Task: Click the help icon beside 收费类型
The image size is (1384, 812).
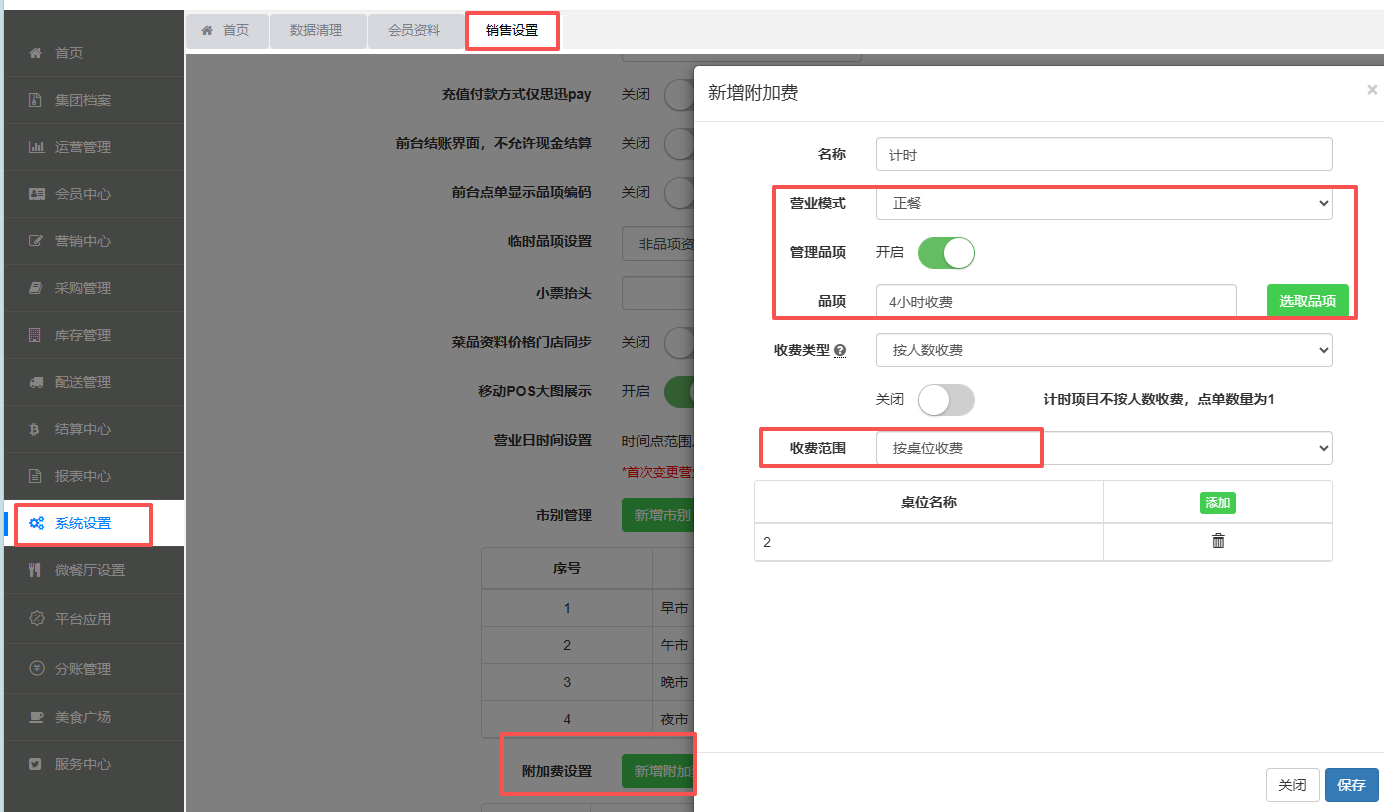Action: (x=840, y=351)
